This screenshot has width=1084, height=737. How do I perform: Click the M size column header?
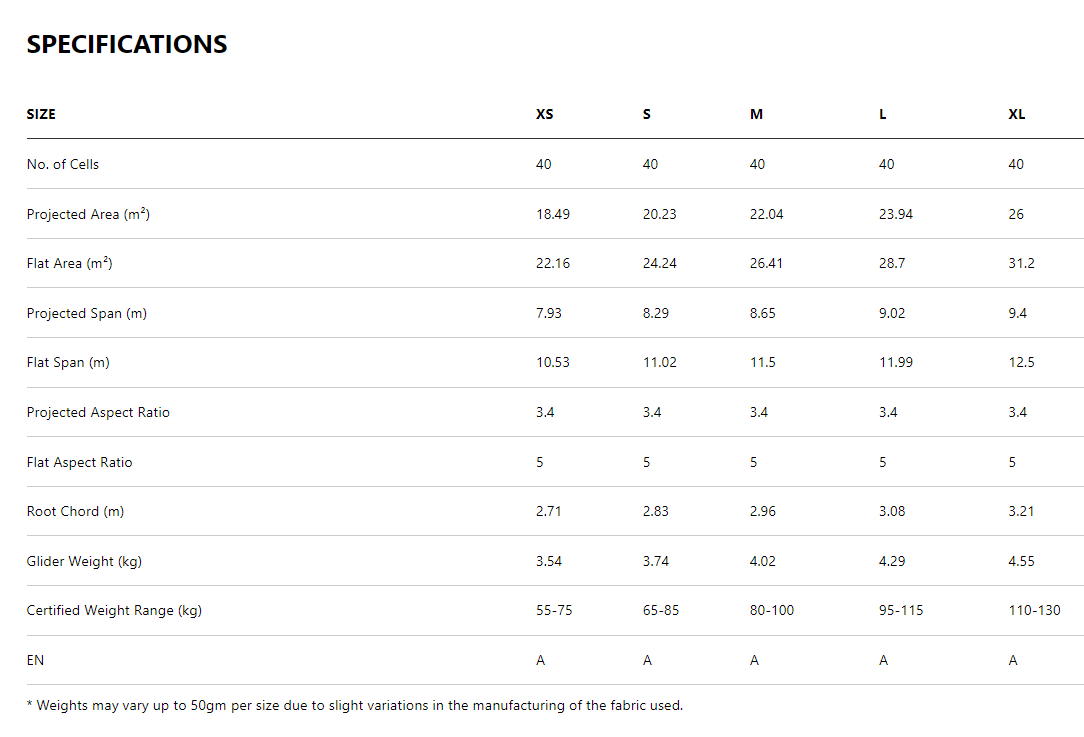(756, 114)
